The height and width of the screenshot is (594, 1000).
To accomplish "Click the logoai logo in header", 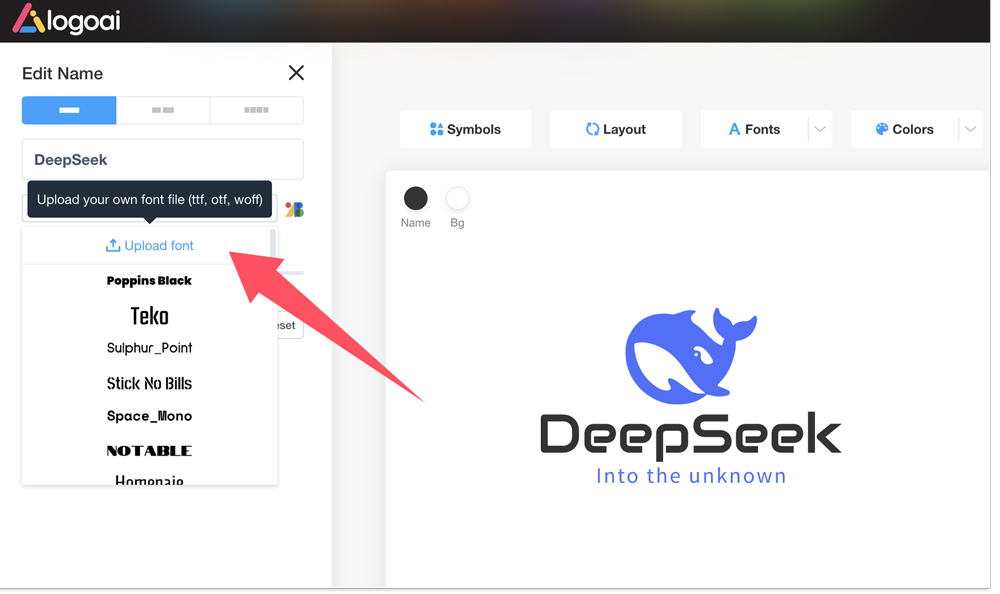I will tap(66, 20).
